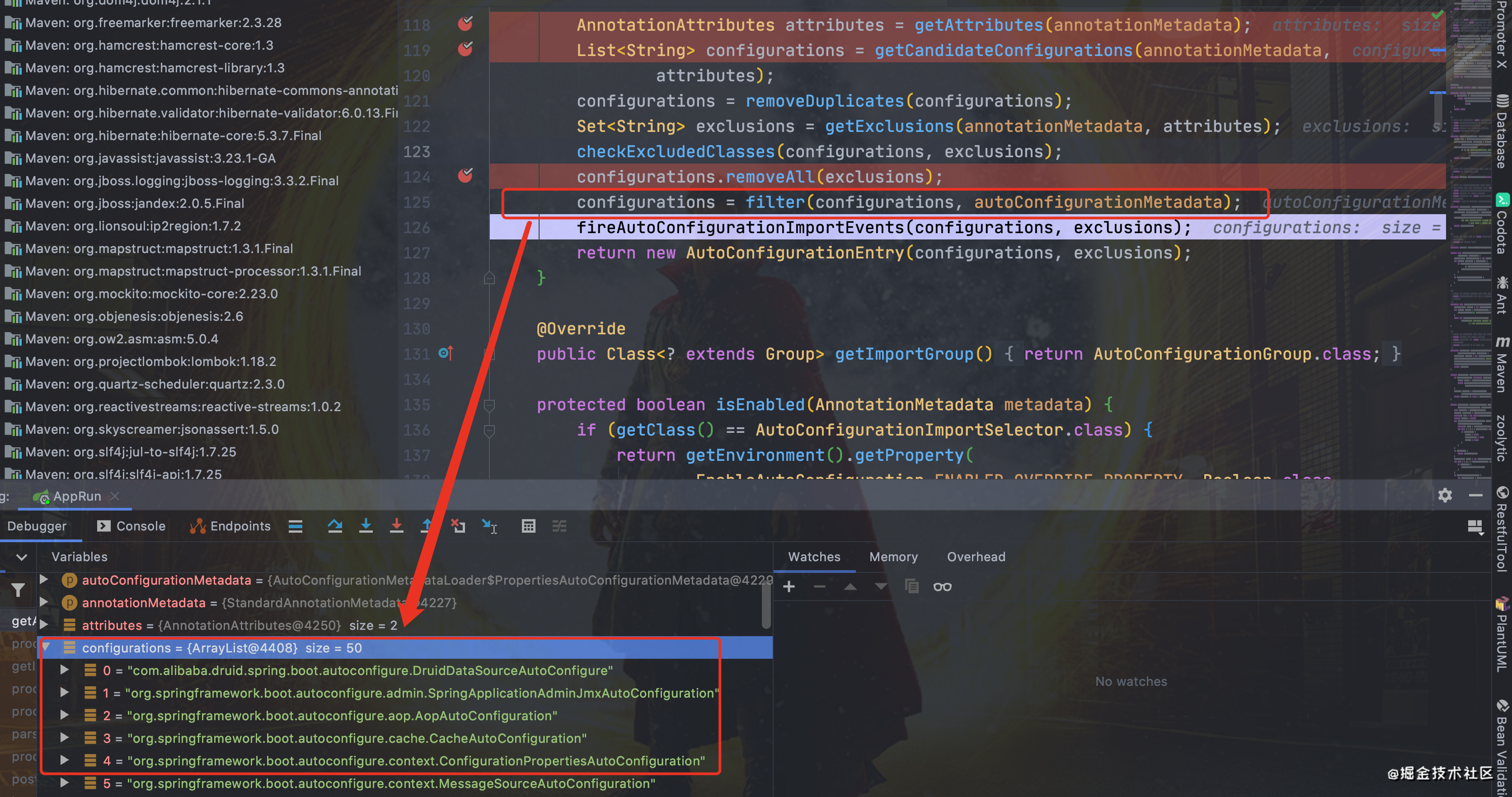Expand the attributes variable node

44,624
